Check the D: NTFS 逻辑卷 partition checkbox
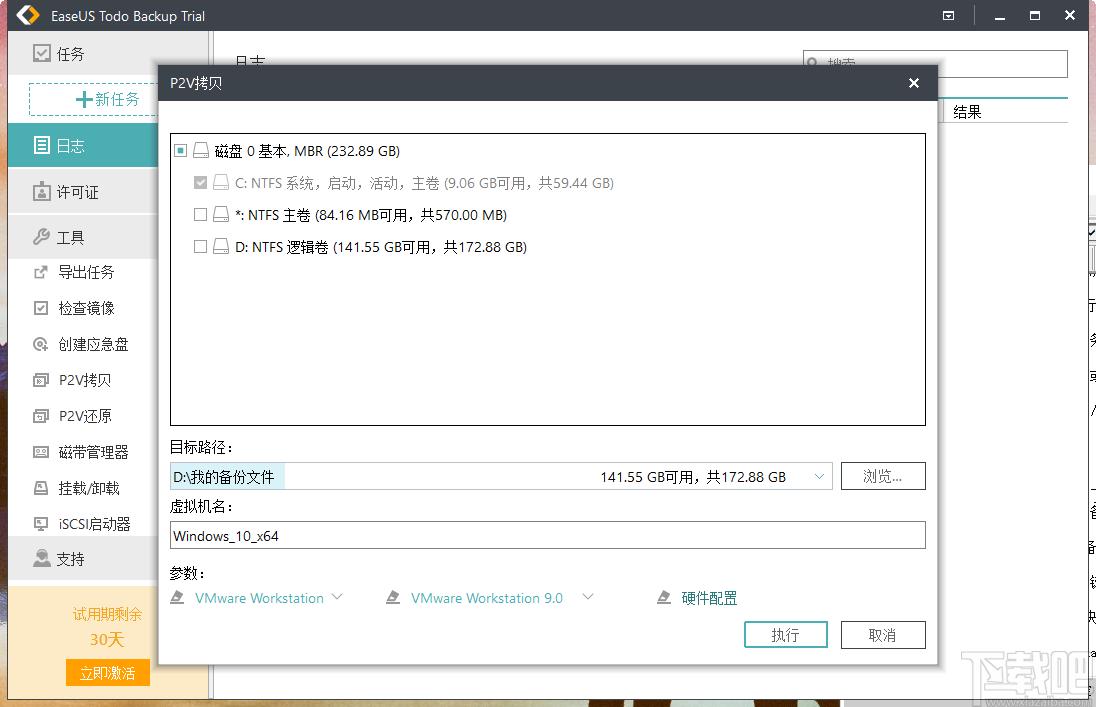This screenshot has width=1096, height=707. pos(201,247)
